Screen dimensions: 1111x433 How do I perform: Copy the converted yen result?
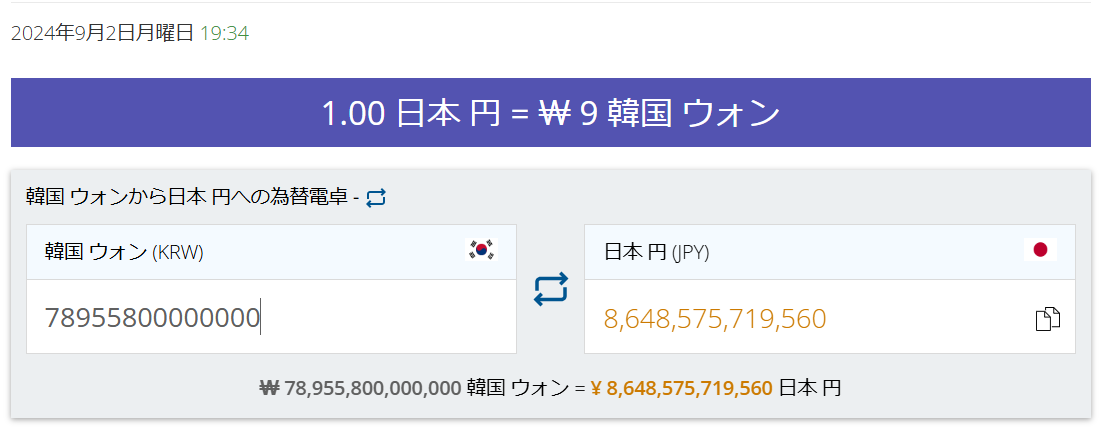[x=1047, y=320]
